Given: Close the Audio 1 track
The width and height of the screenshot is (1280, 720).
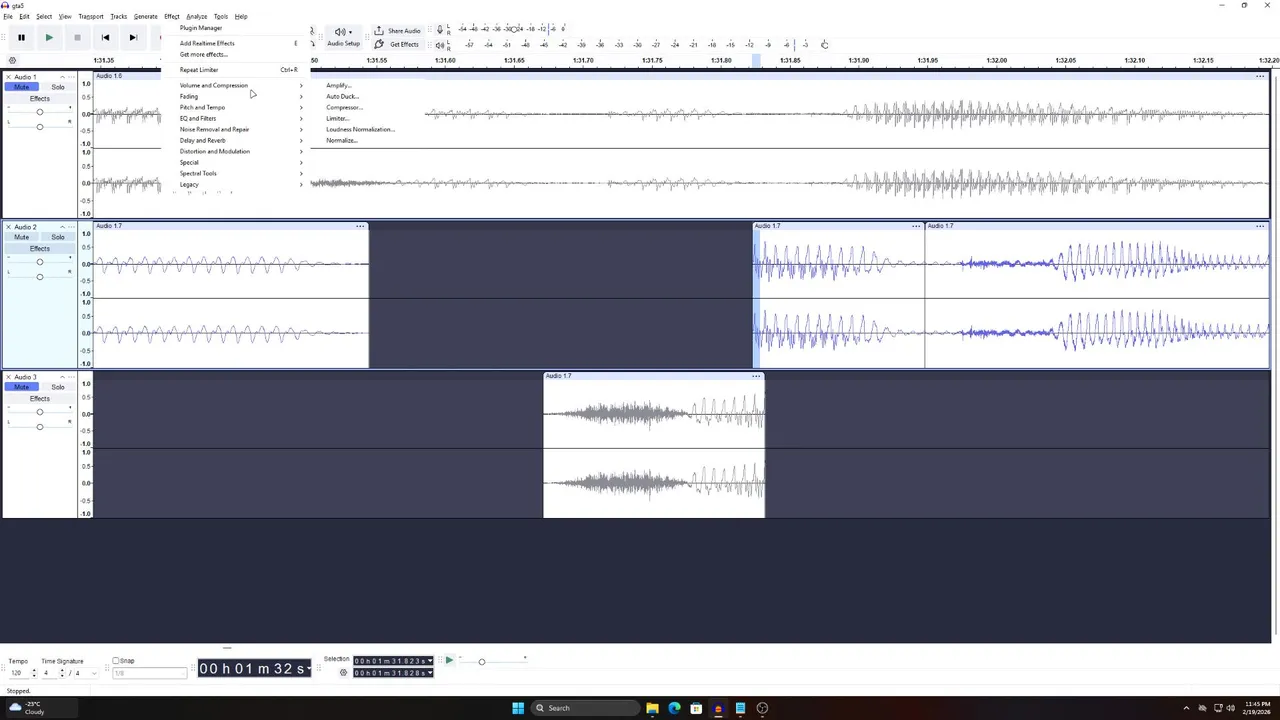Looking at the screenshot, I should [x=8, y=77].
